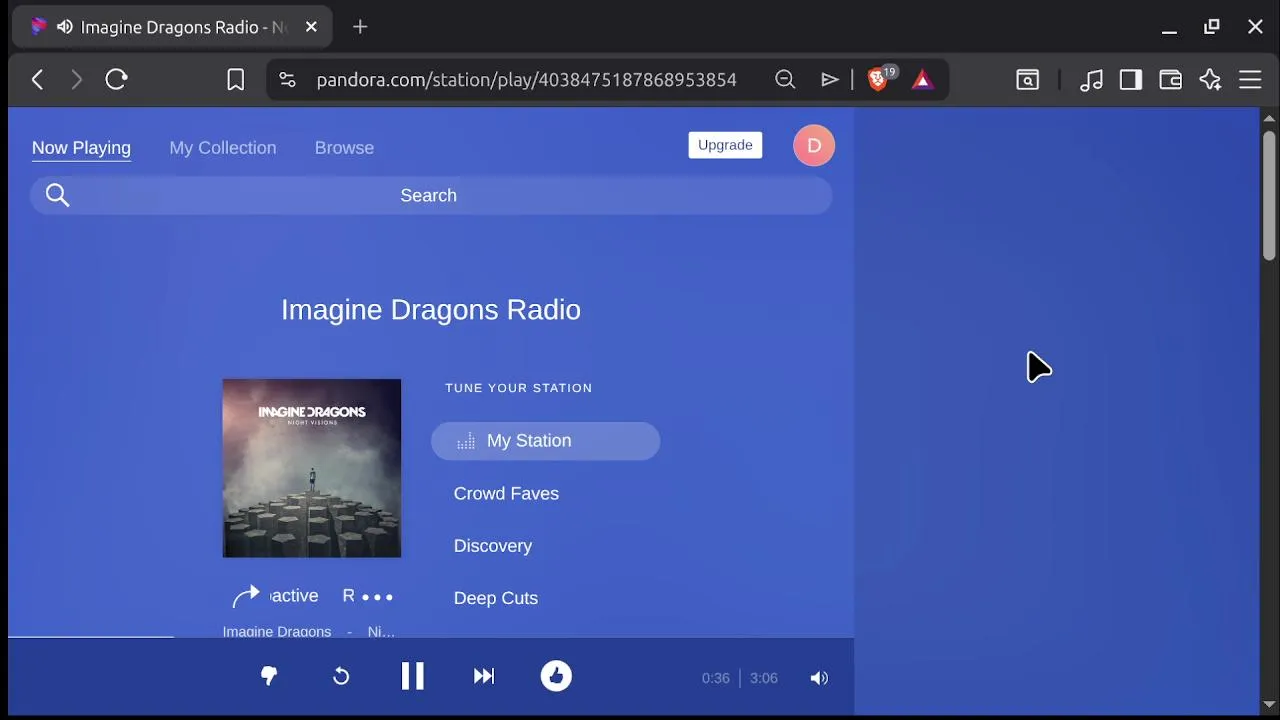Select Crowd Faves tuning mode

(x=506, y=493)
